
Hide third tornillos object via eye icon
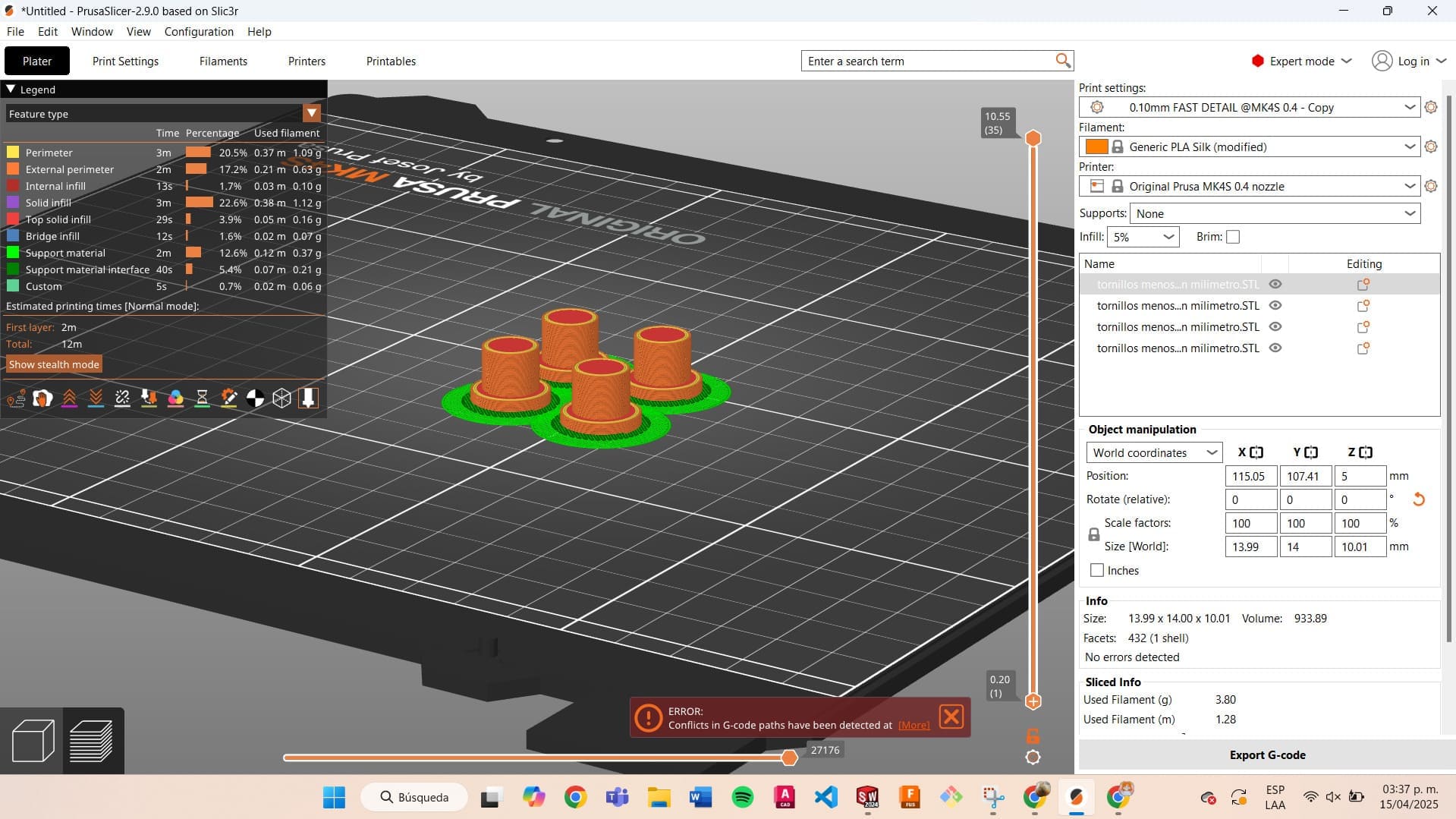1275,327
